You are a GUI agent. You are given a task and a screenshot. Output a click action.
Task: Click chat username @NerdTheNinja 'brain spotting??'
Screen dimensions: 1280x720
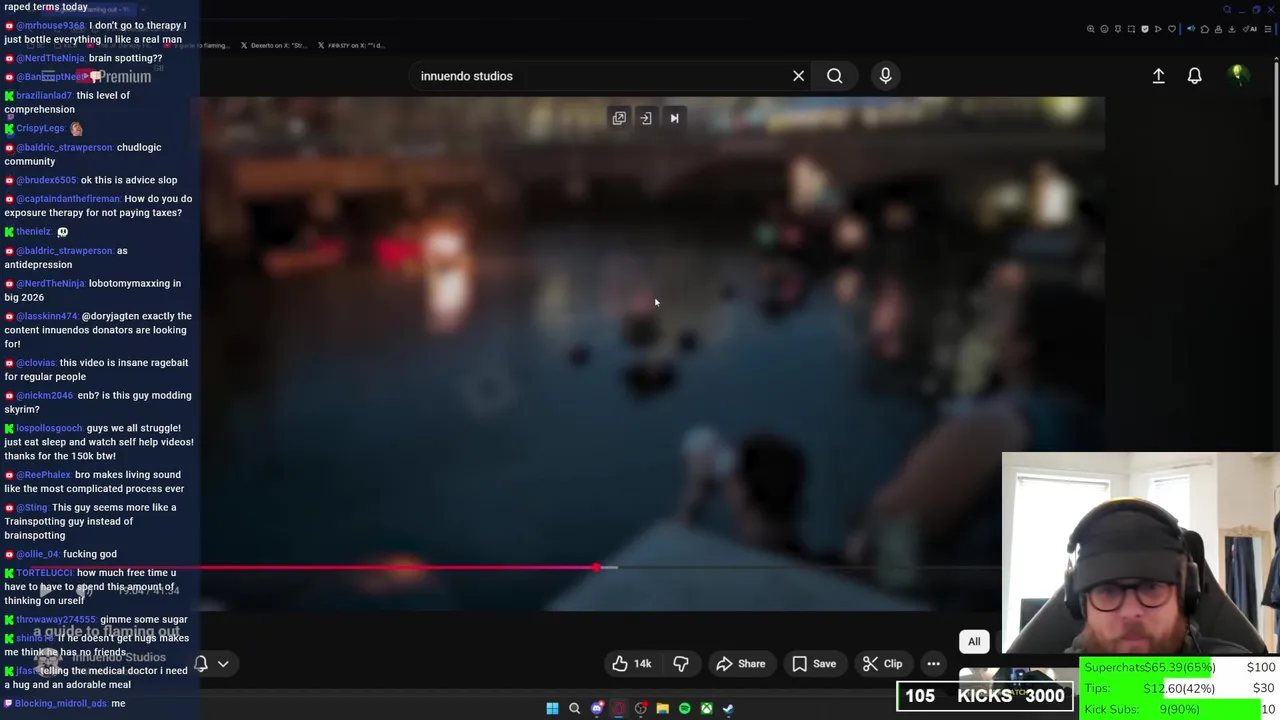tap(50, 58)
